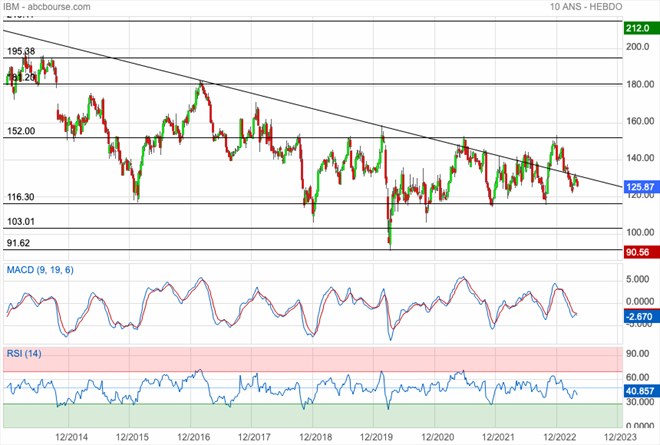Click the RSI (14) indicator label
This screenshot has height=445, width=660.
pos(24,354)
